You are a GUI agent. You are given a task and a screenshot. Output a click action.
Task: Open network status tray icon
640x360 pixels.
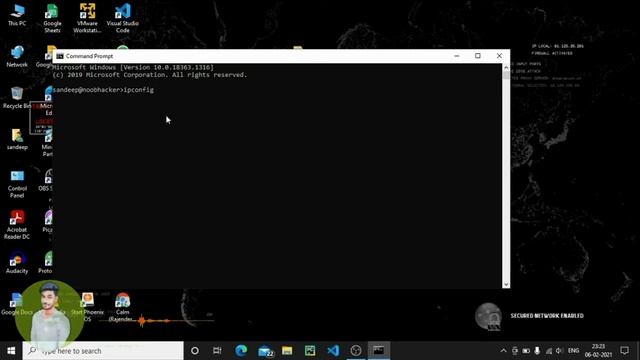pos(549,351)
